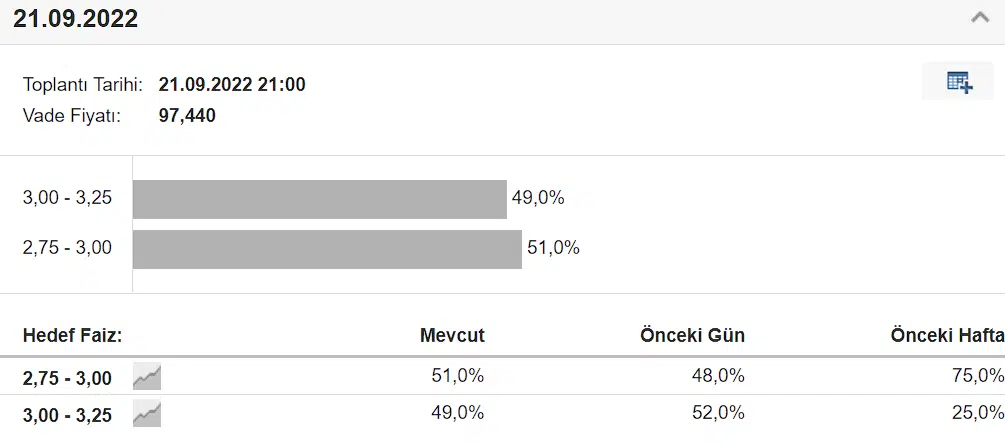Click the Hedef Faiz table header
This screenshot has height=445, width=1005.
pos(72,336)
